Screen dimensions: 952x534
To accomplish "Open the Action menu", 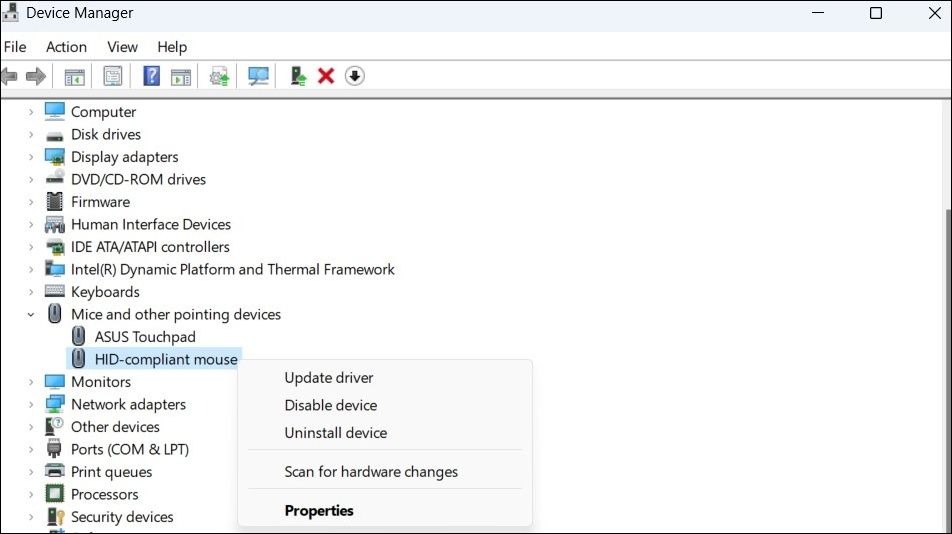I will click(x=66, y=47).
